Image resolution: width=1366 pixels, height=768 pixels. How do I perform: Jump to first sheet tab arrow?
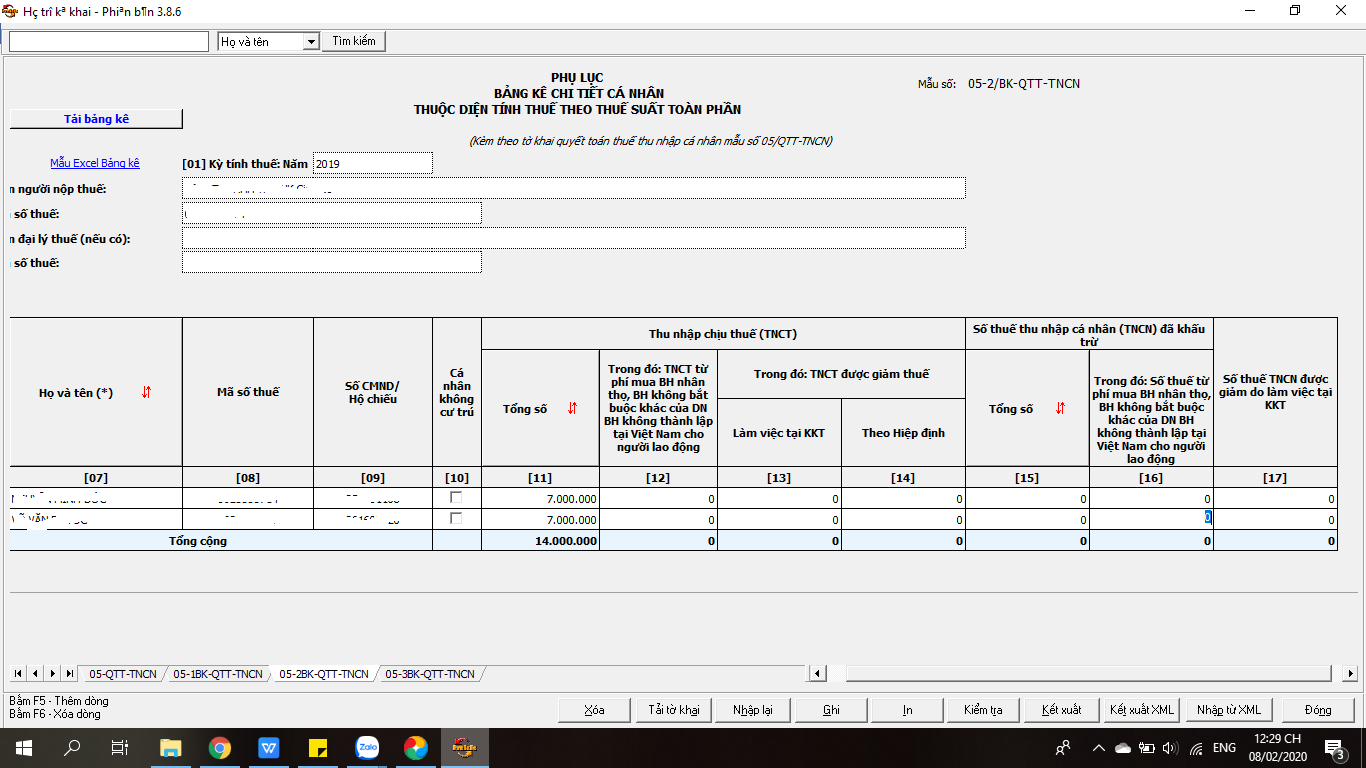(19, 673)
